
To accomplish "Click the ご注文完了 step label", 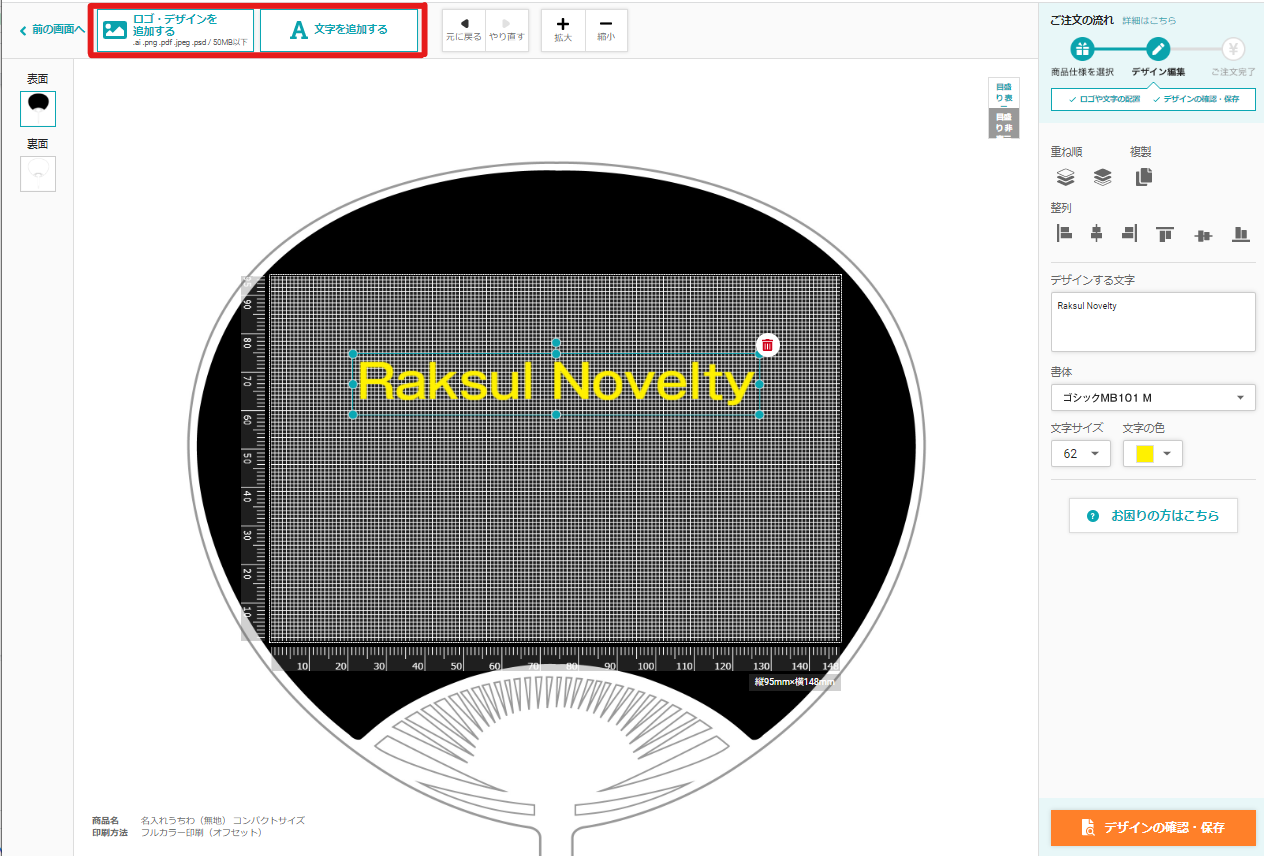I will 1233,72.
